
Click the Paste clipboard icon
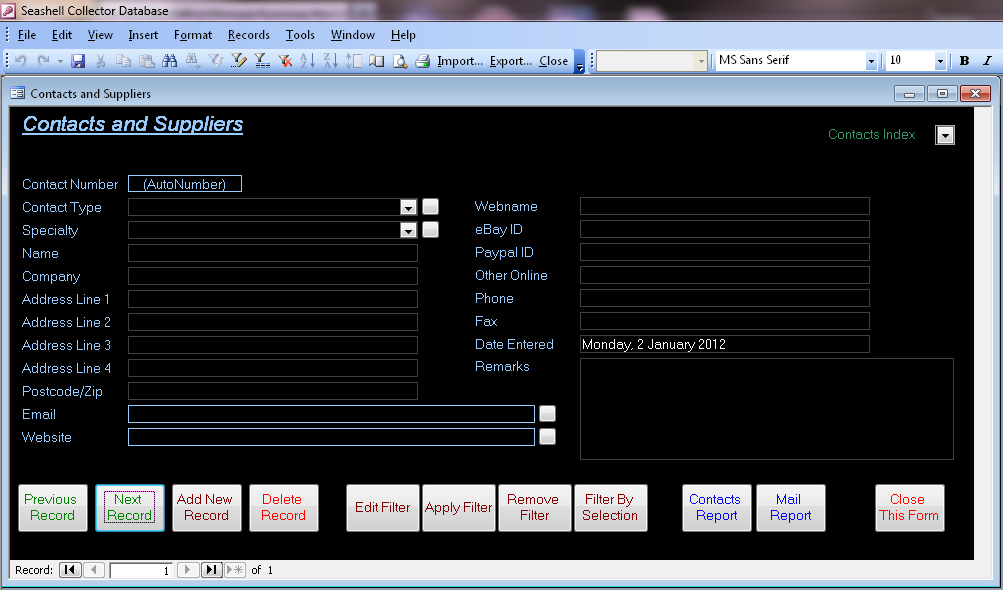point(146,61)
